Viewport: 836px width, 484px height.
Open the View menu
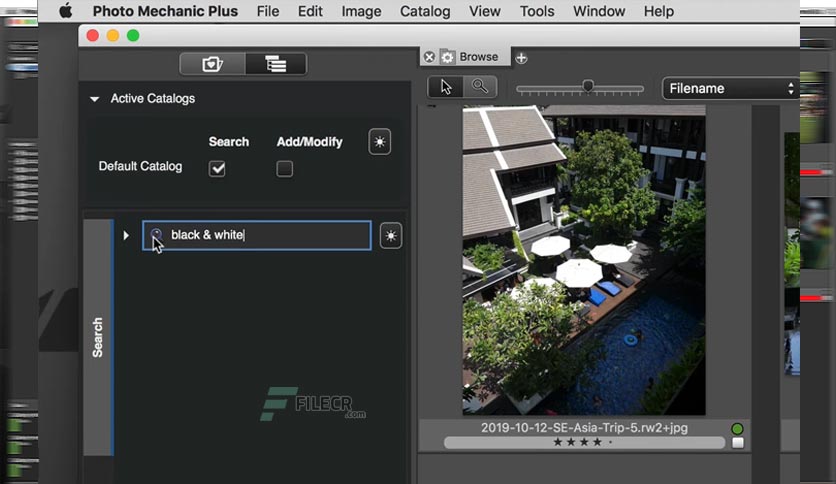pyautogui.click(x=485, y=11)
